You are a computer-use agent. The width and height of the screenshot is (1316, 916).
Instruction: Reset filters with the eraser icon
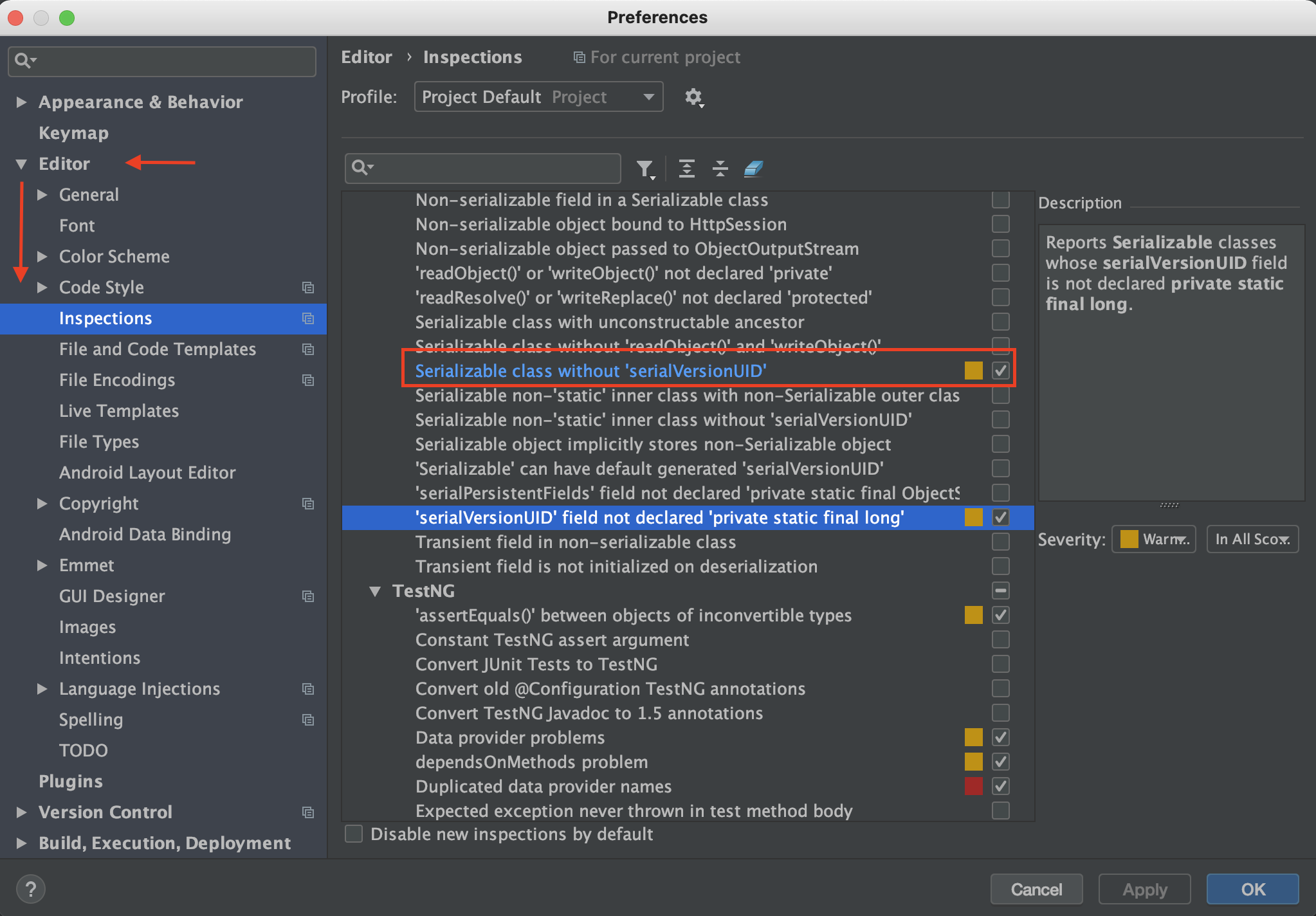753,169
